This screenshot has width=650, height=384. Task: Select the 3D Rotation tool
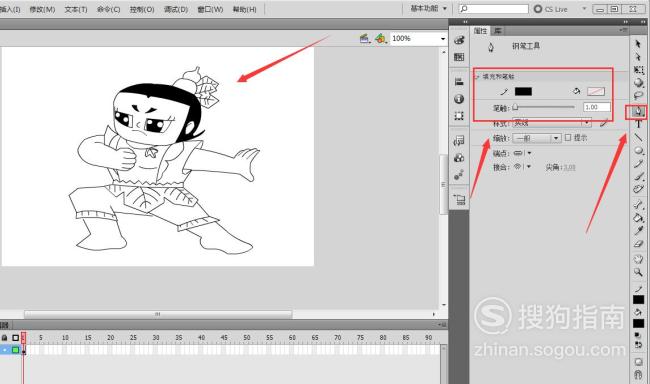(638, 83)
